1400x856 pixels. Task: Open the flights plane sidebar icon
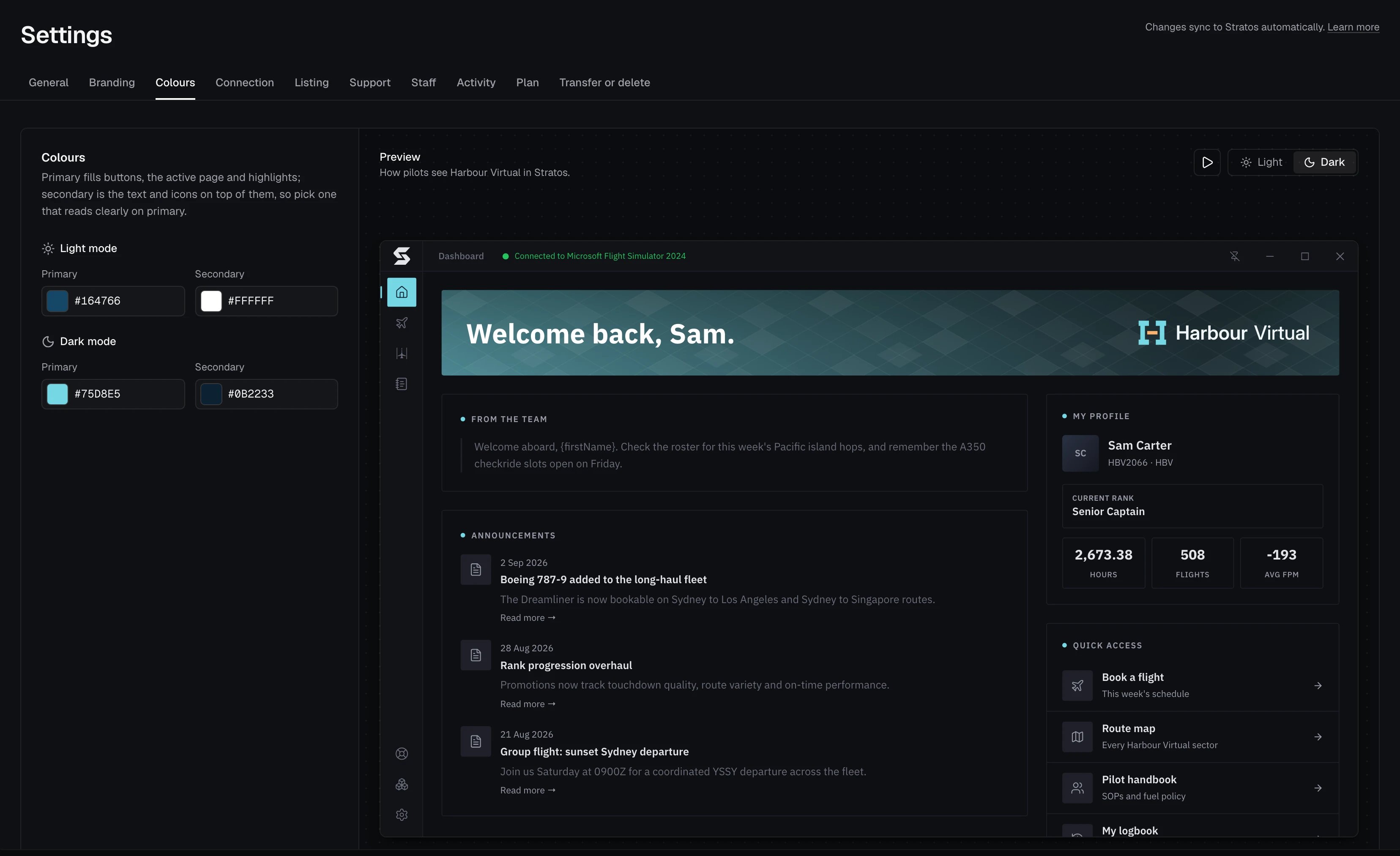tap(402, 323)
